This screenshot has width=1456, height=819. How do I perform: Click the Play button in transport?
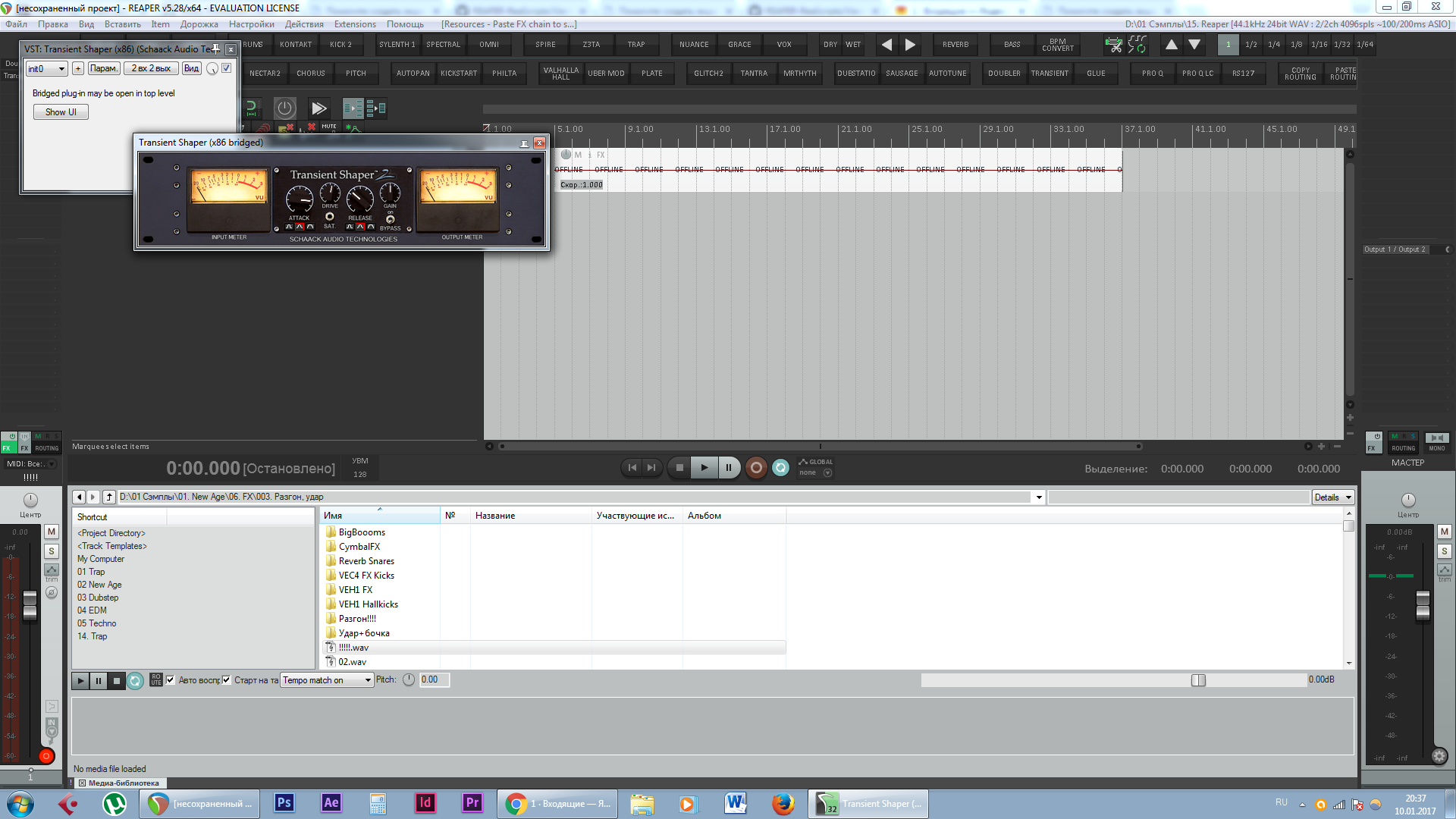[x=703, y=468]
